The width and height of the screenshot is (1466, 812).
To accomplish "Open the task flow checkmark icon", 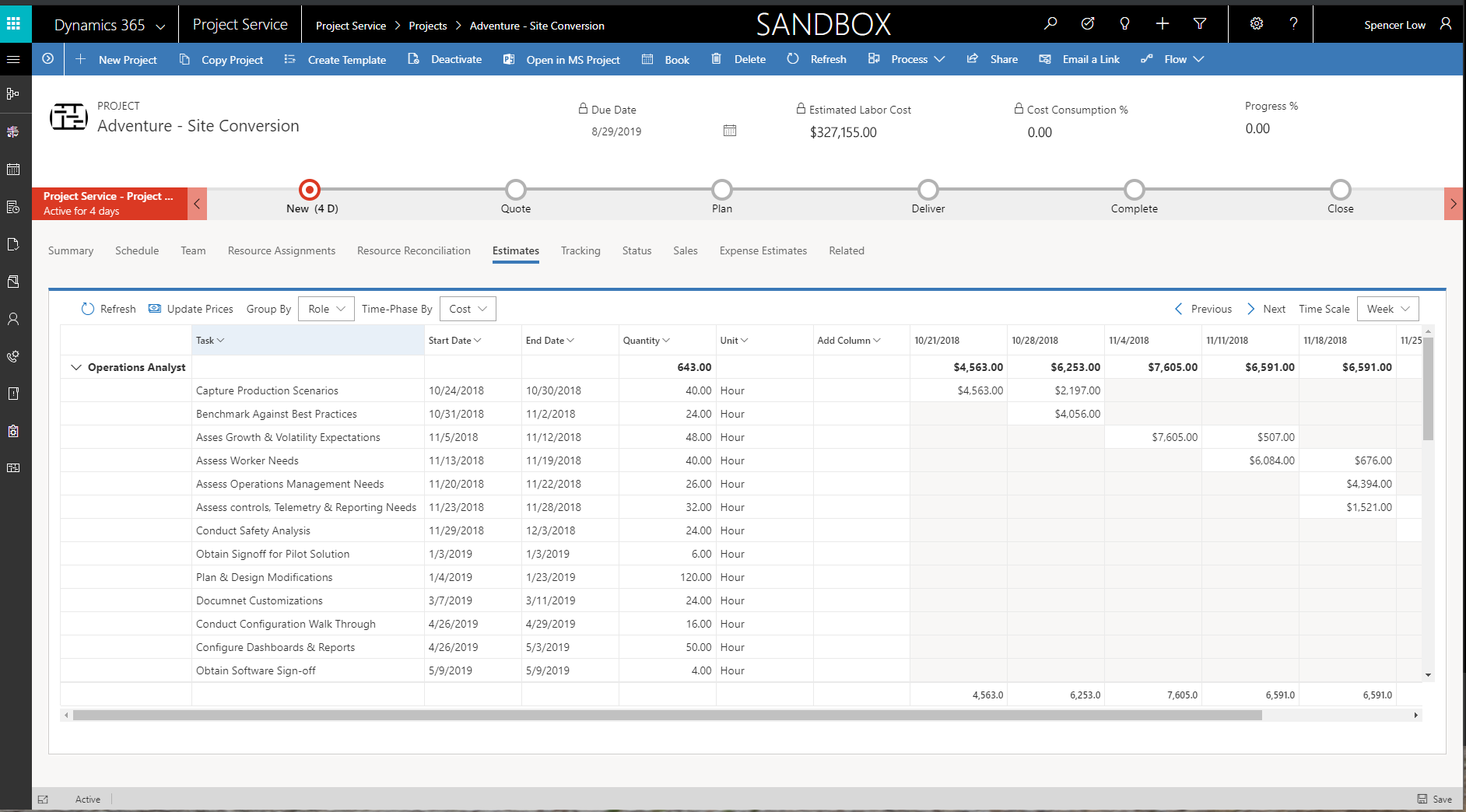I will click(x=1088, y=24).
